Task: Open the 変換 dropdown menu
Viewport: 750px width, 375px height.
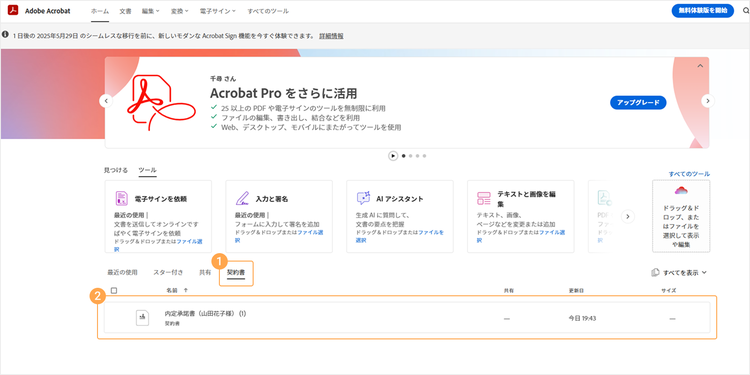Action: coord(179,11)
